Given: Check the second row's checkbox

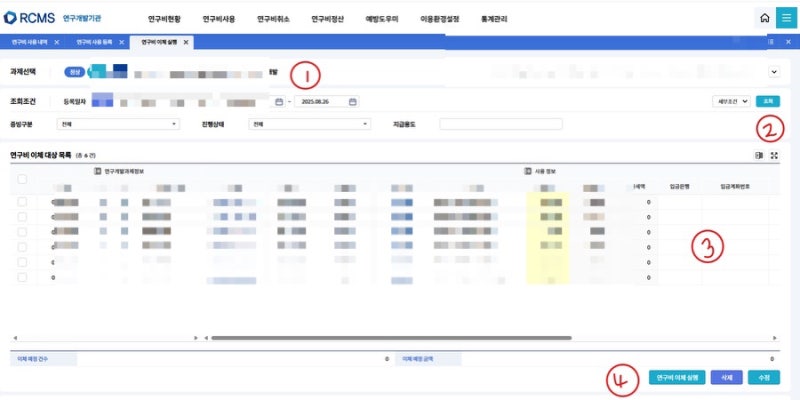Looking at the screenshot, I should [22, 217].
